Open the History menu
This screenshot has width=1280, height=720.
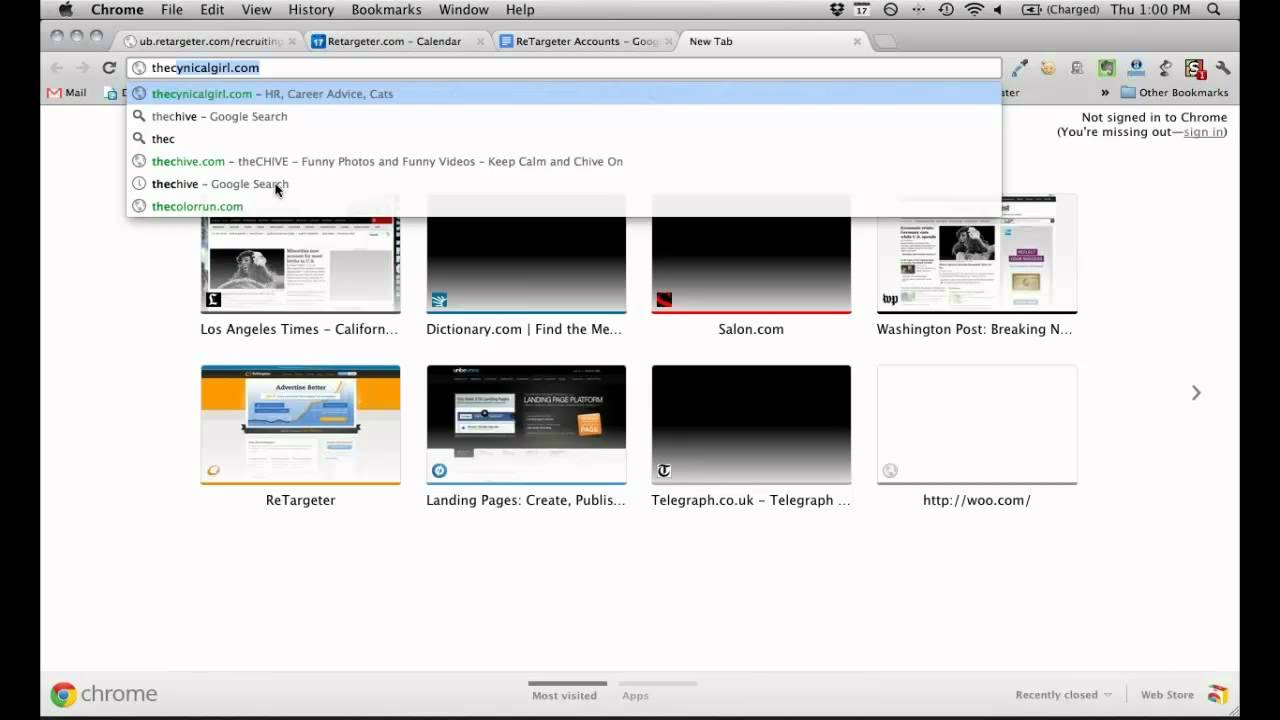click(x=311, y=10)
